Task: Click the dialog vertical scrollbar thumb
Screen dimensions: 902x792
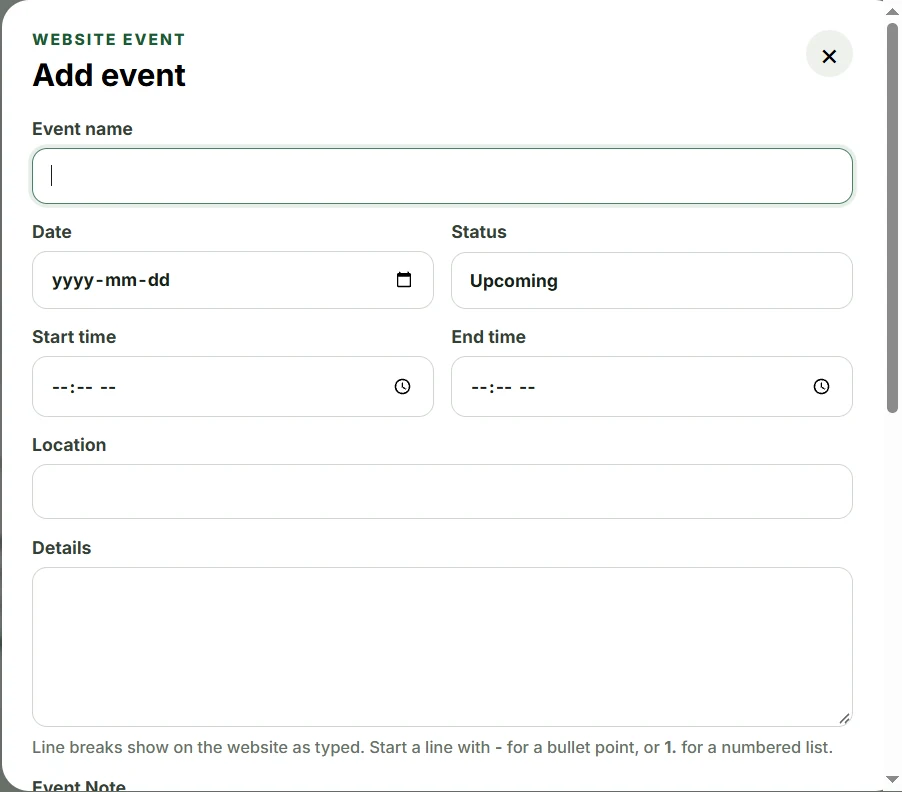Action: (x=892, y=217)
